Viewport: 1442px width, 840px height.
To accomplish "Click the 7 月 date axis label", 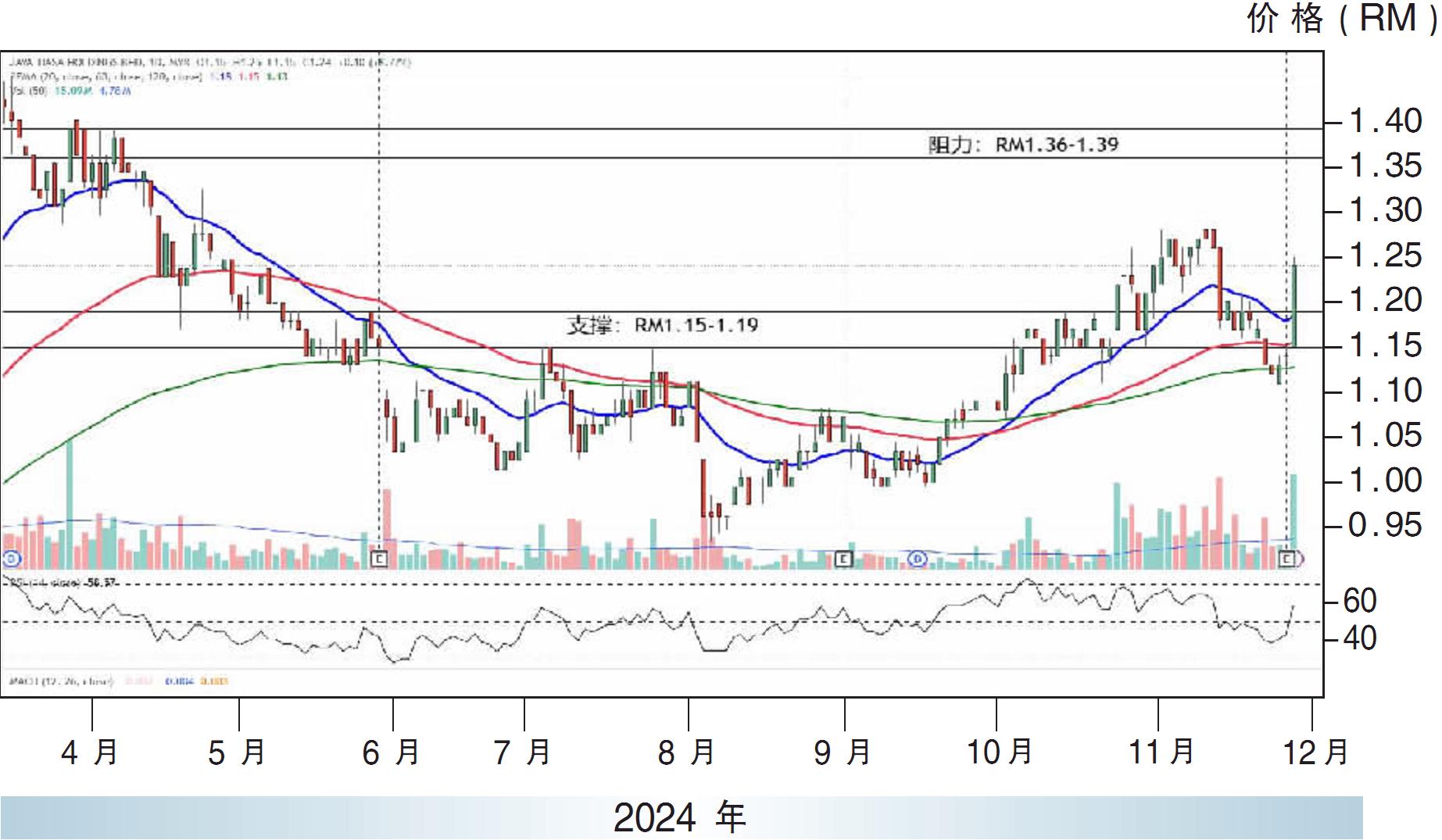I will tap(522, 752).
